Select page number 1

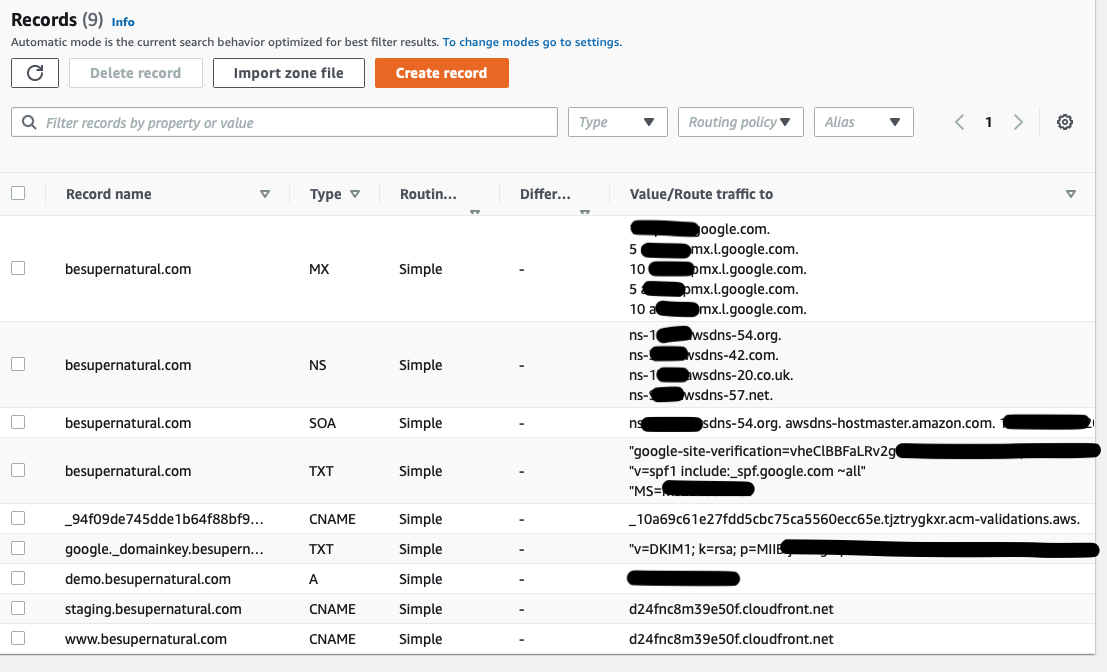point(988,122)
